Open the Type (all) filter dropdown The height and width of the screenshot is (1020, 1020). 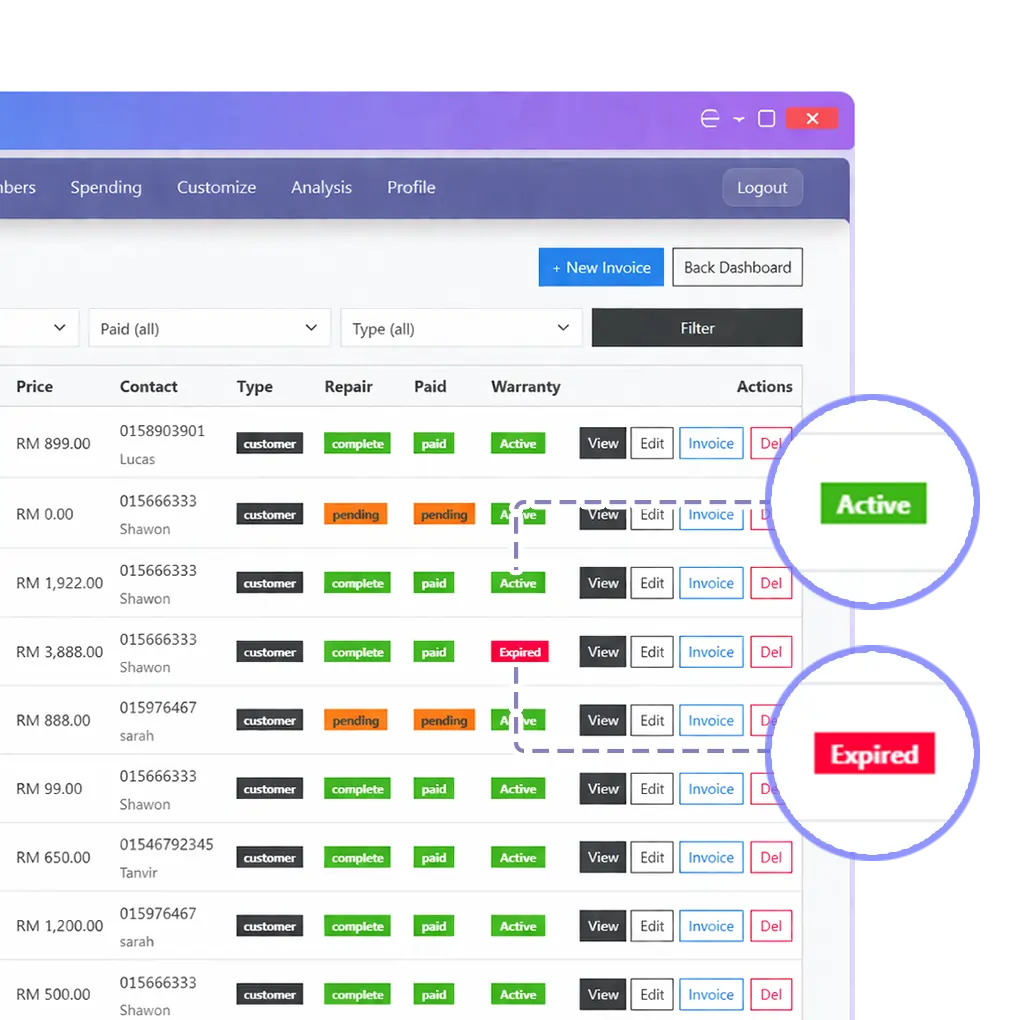(461, 327)
